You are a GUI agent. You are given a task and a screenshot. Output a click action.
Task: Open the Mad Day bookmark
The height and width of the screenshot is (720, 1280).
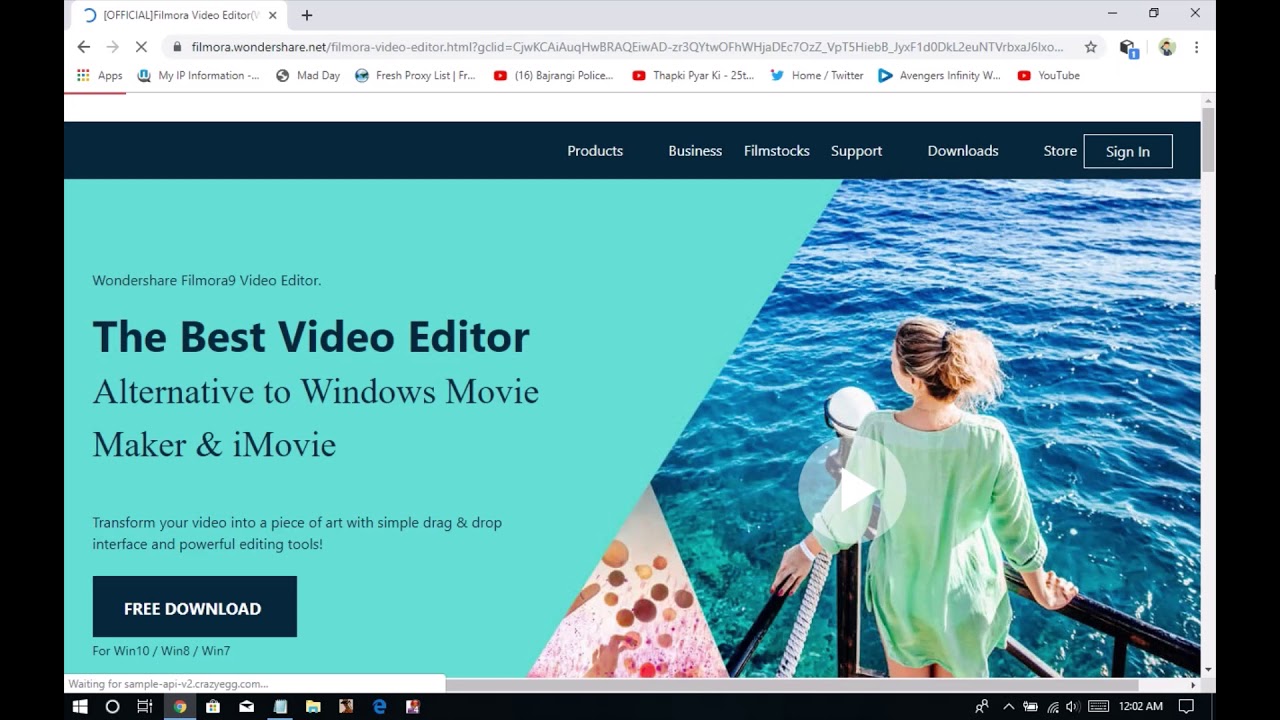(308, 75)
